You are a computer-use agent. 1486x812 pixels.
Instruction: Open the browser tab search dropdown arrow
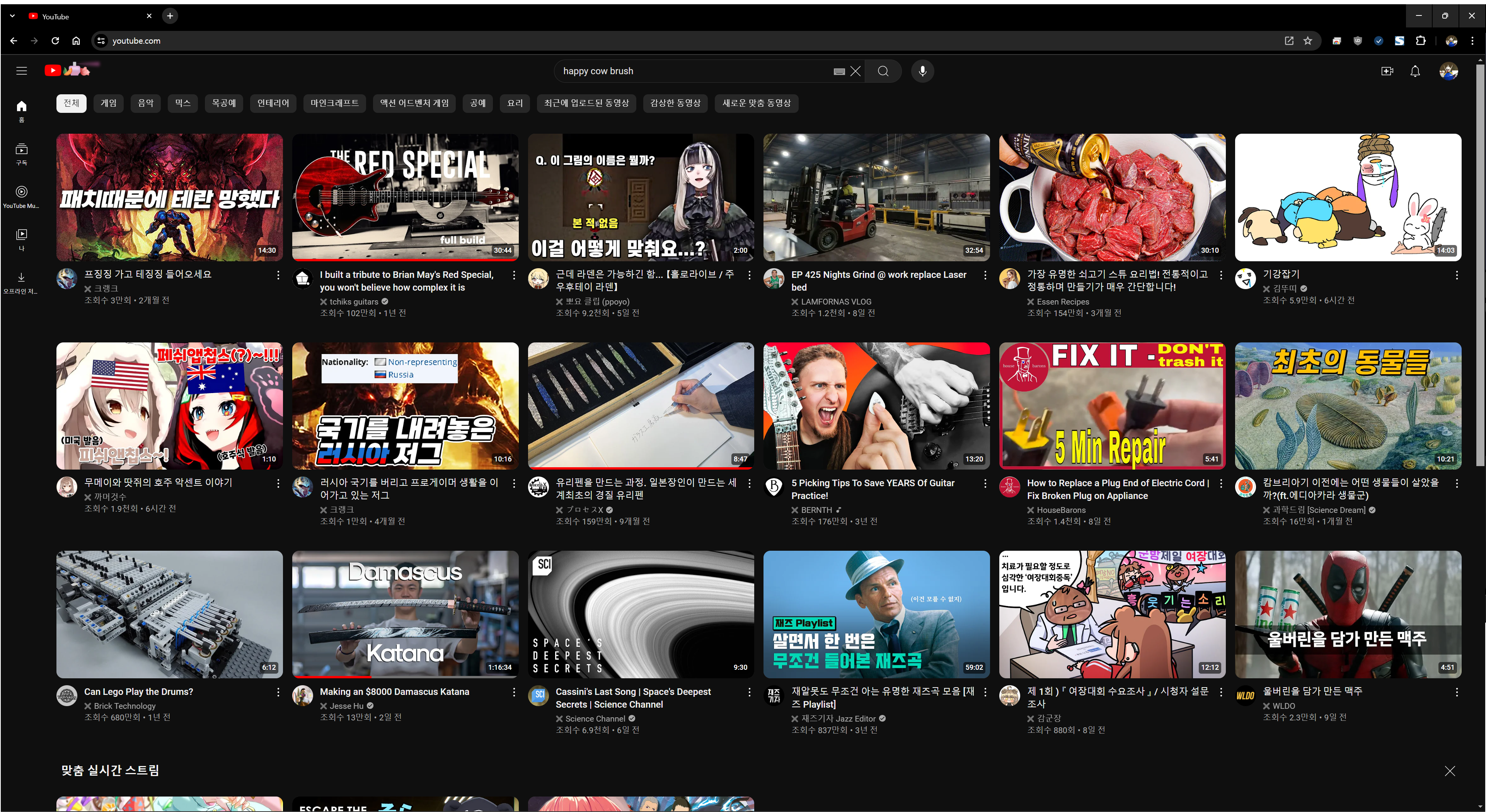tap(12, 16)
